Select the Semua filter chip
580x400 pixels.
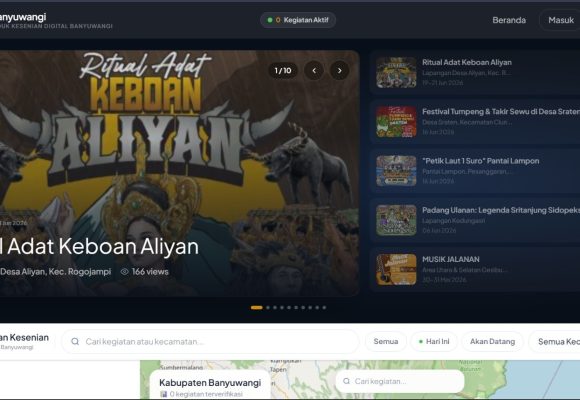click(x=386, y=341)
